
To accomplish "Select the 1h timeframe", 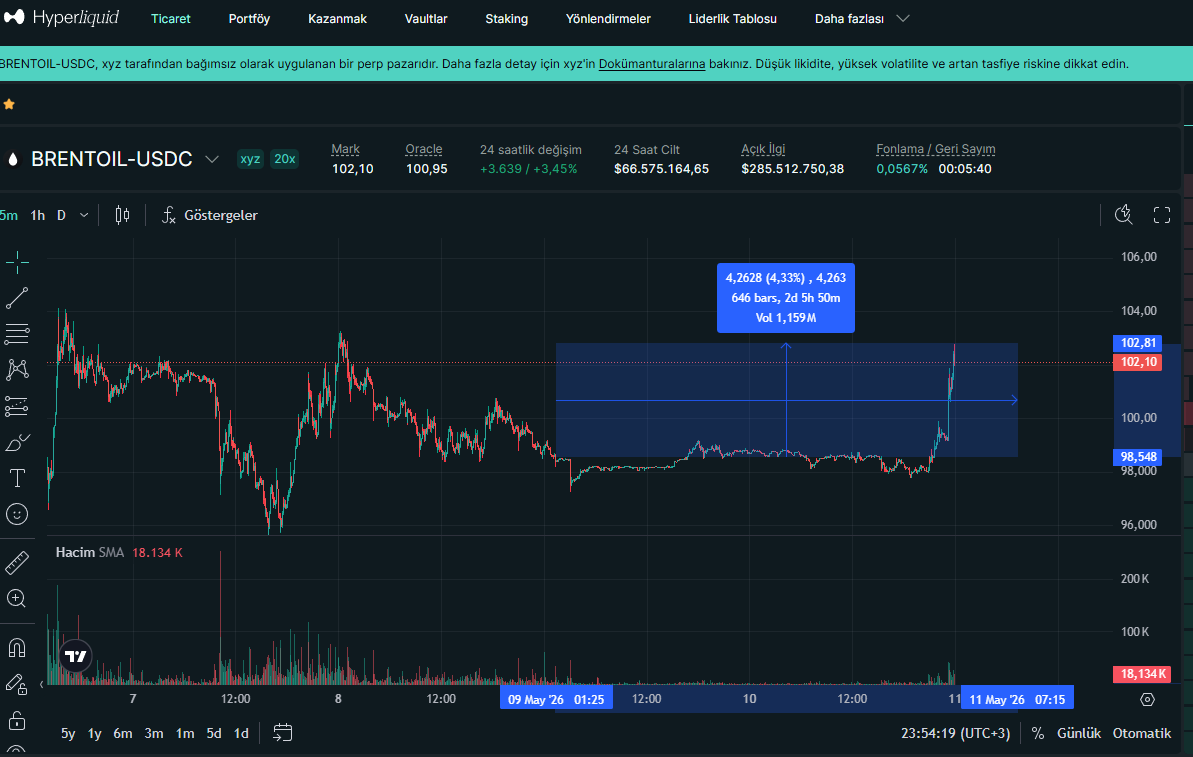I will [x=37, y=215].
